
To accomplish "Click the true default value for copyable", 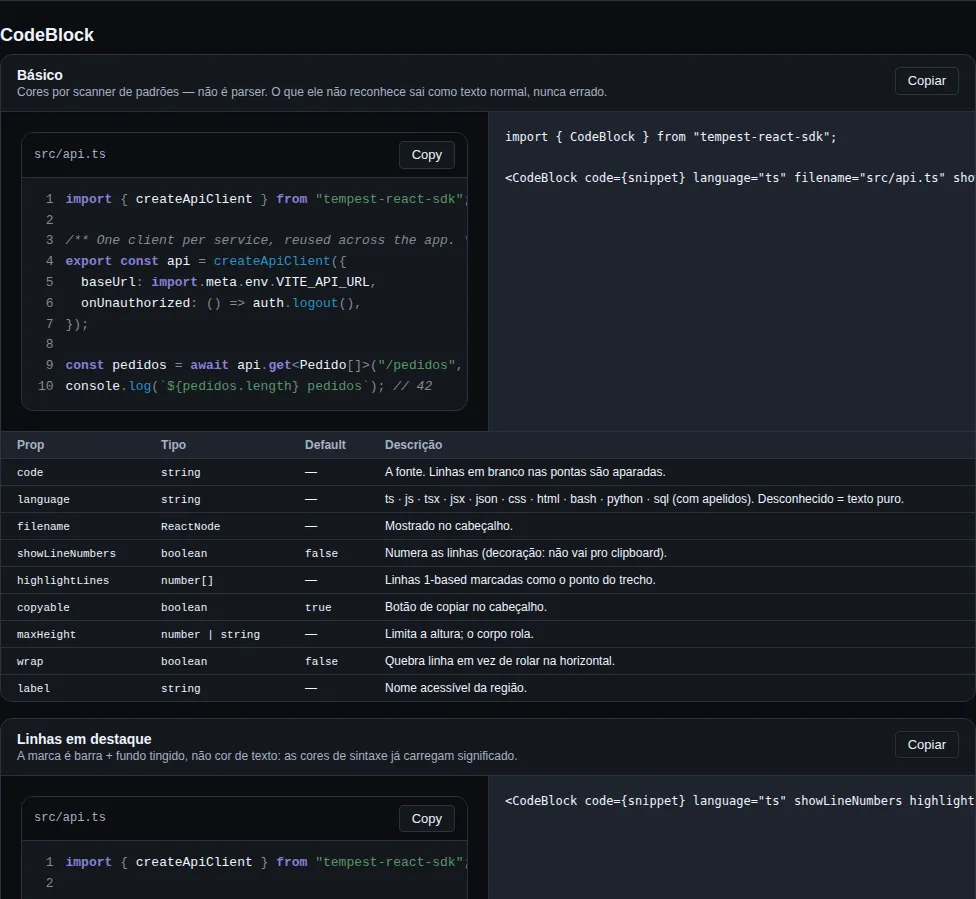I will click(318, 608).
